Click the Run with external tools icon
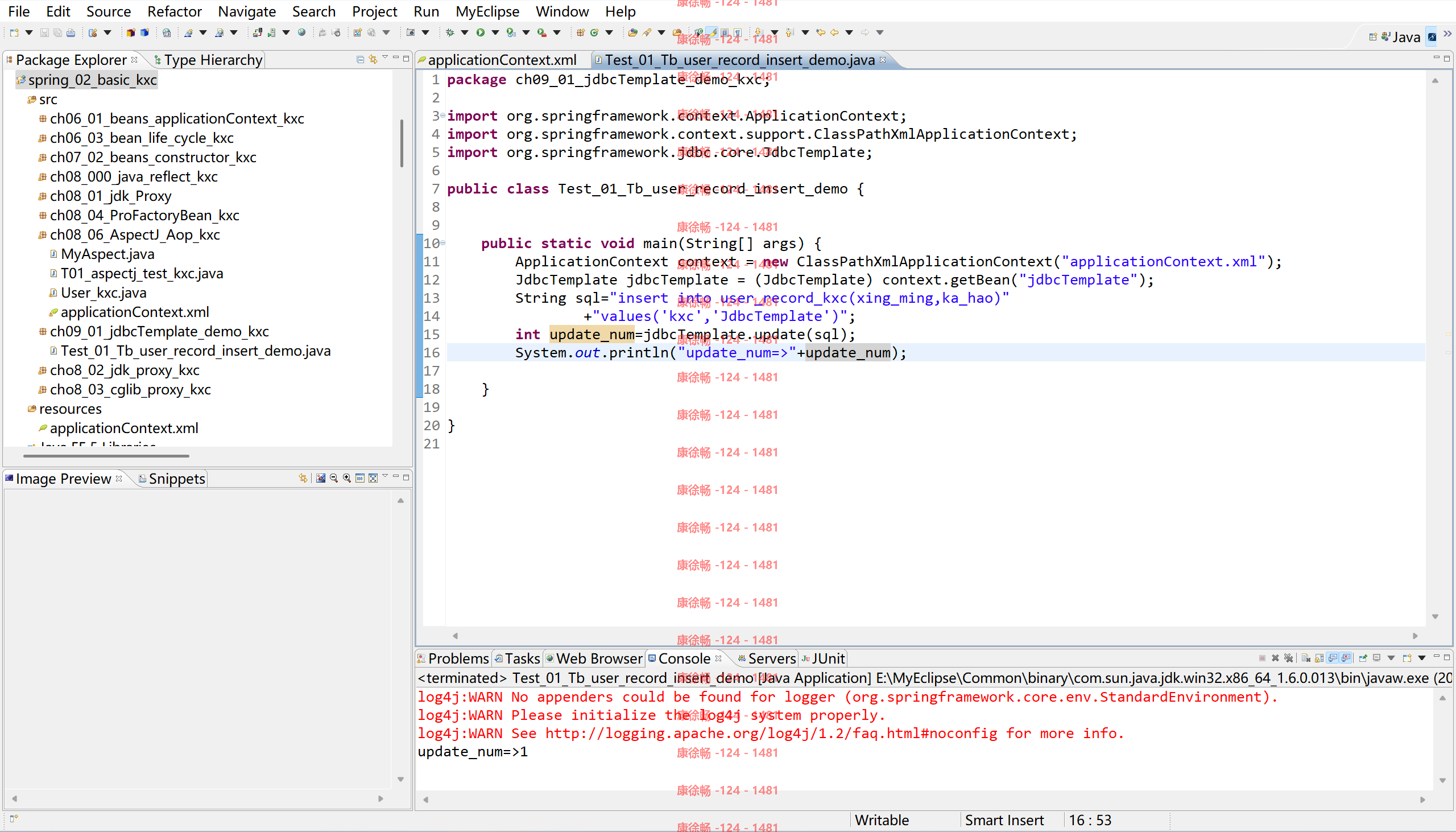Screen dimensions: 1456x832 [541, 32]
